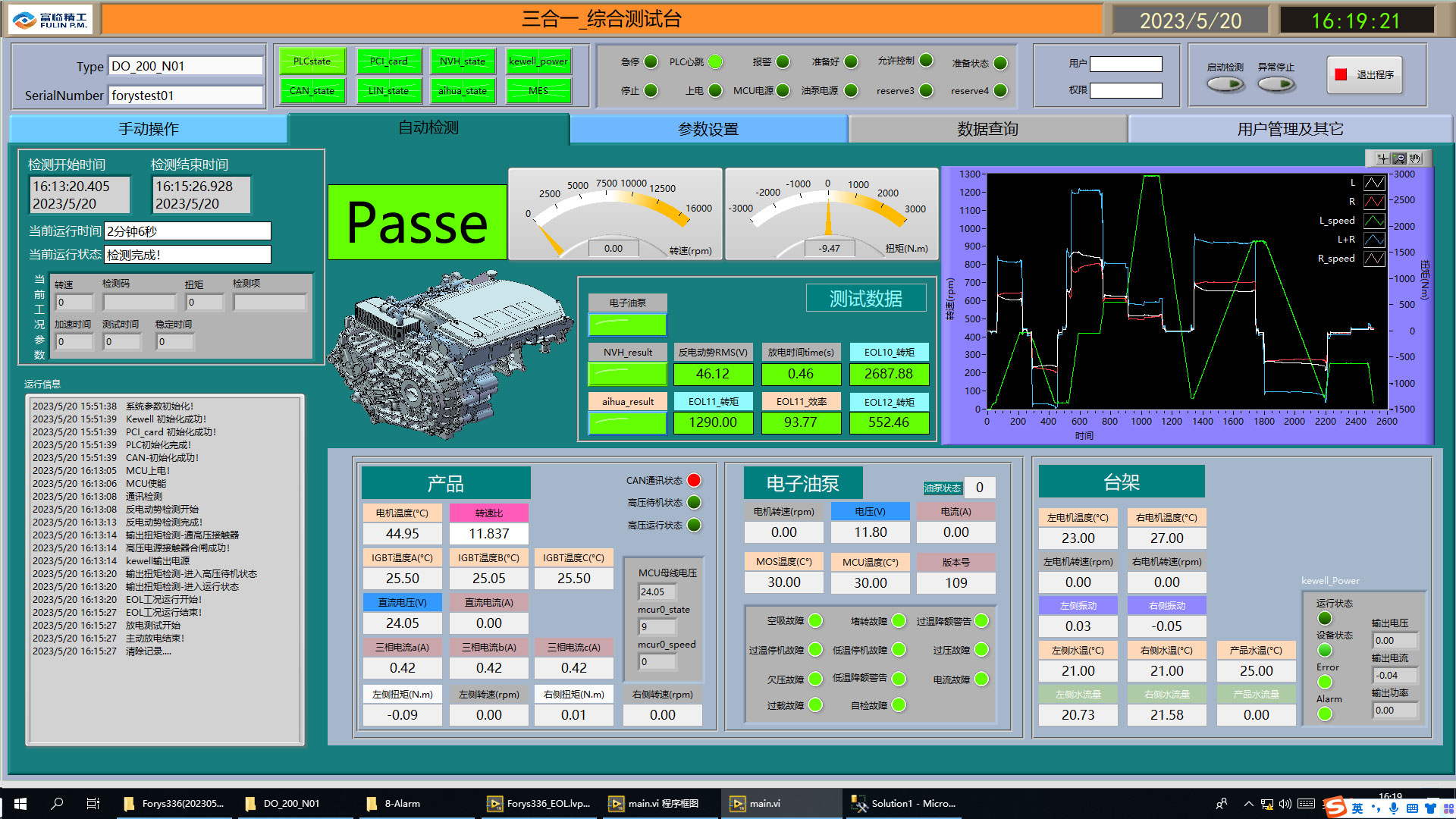1456x819 pixels.
Task: Click the SerialNumber field forystest01
Action: tap(185, 96)
